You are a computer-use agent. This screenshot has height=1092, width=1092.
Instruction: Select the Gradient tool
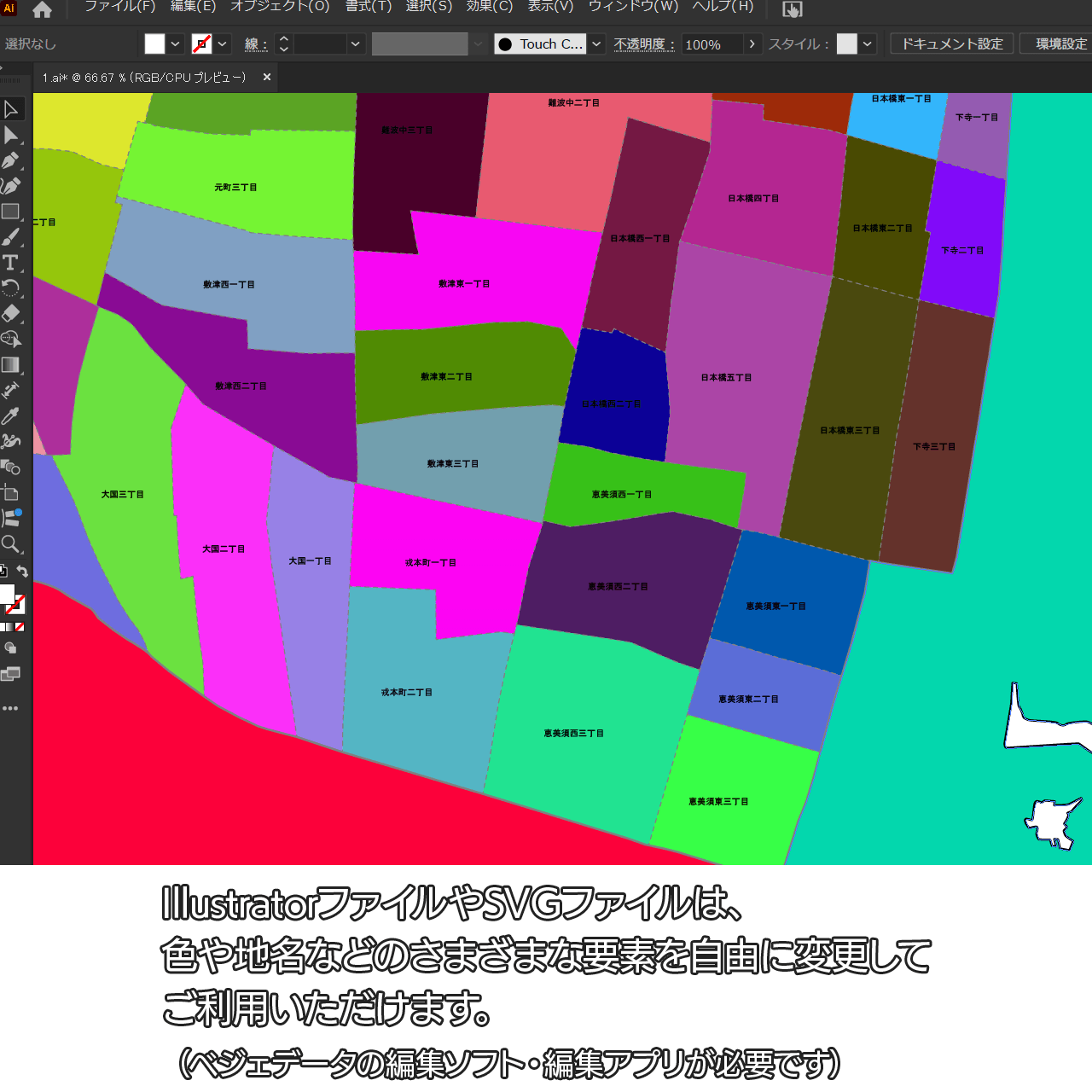pos(11,365)
